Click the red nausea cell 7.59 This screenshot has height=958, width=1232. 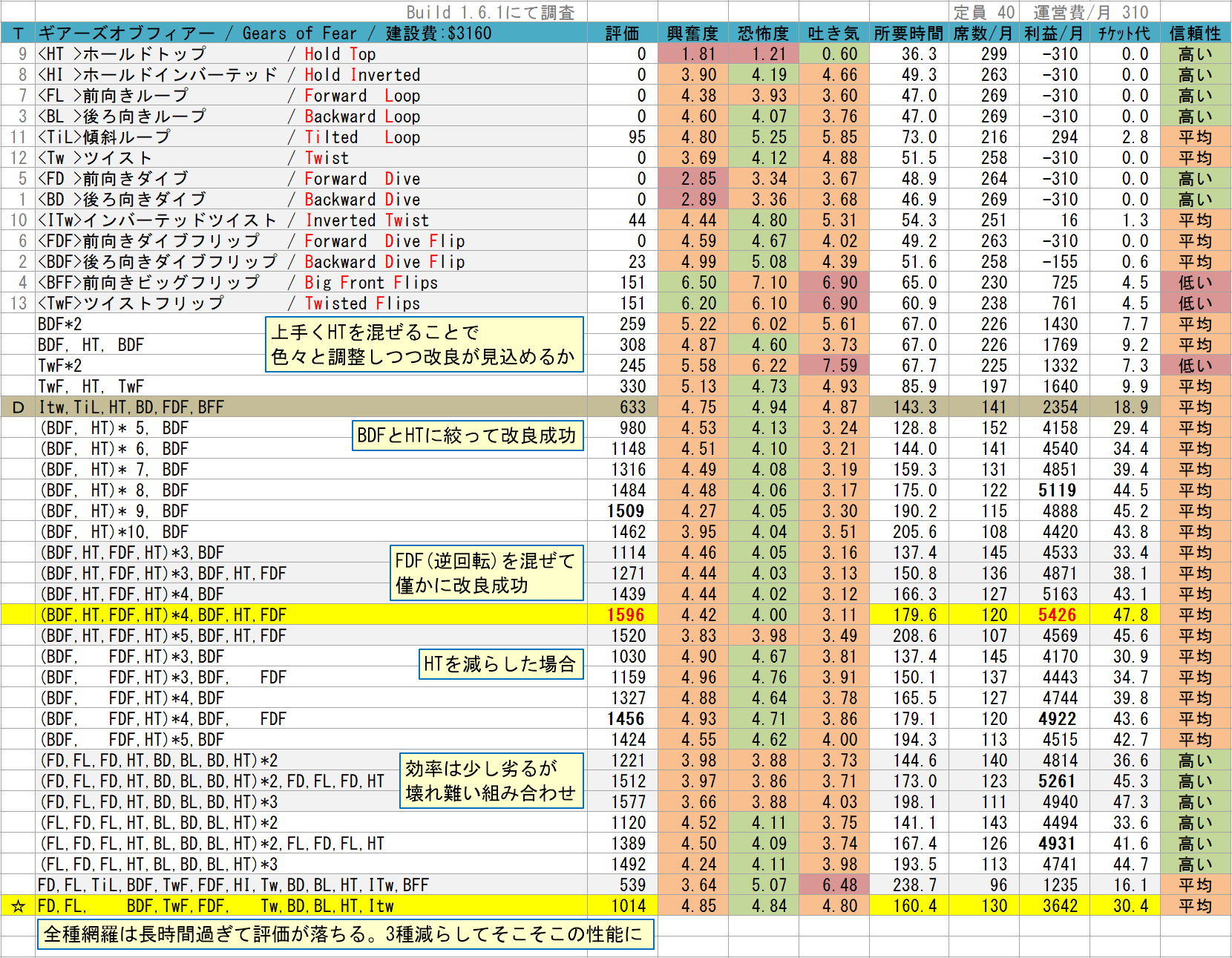[833, 366]
